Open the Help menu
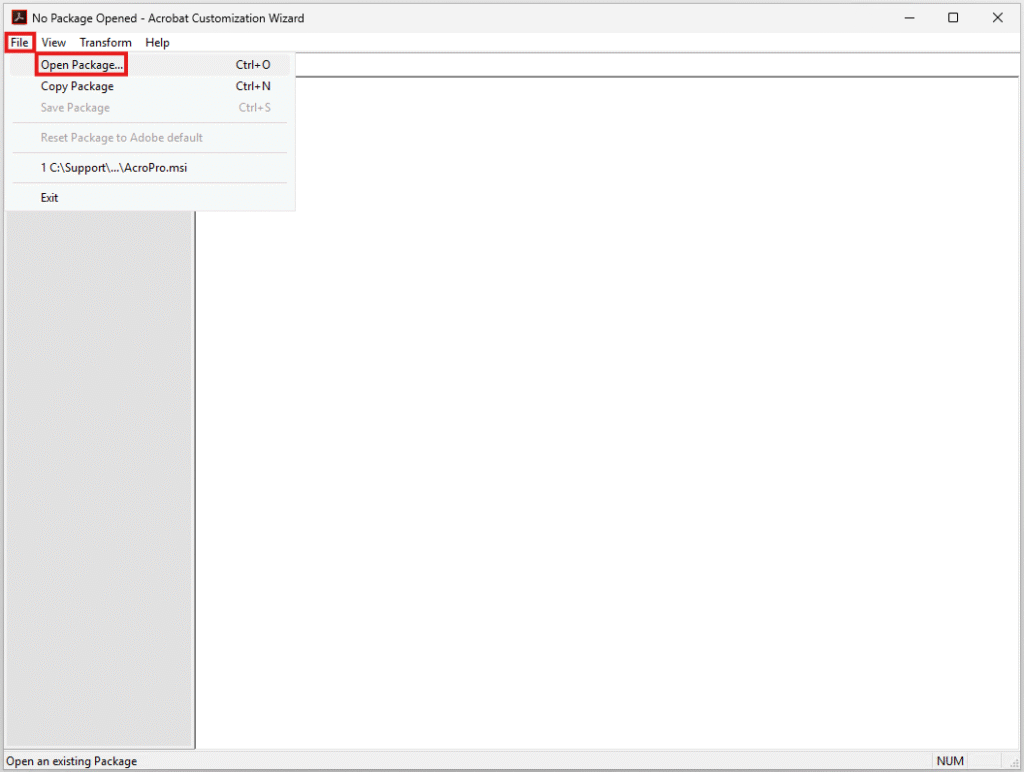1024x772 pixels. 157,42
